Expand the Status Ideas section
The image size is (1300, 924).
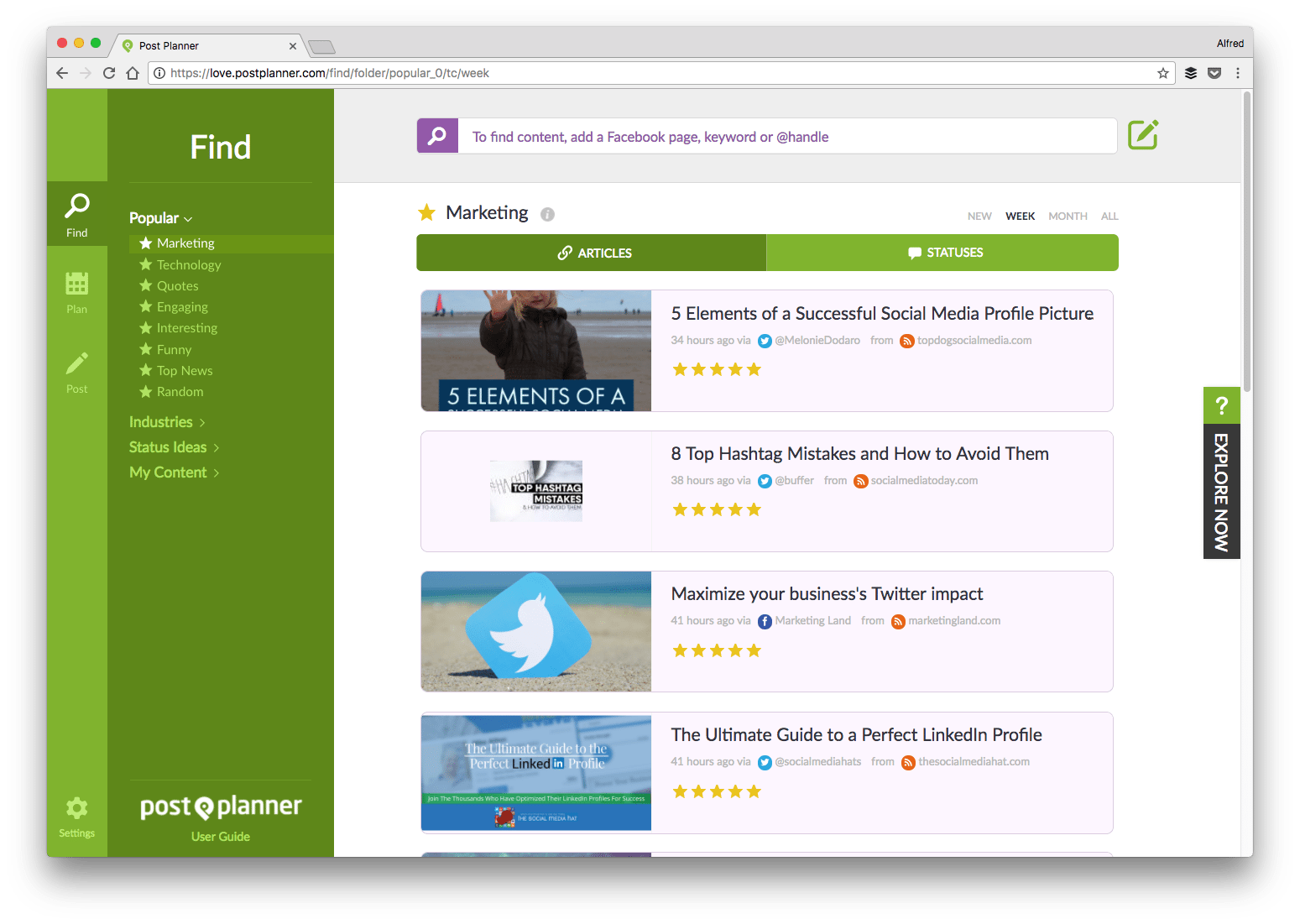[x=174, y=447]
